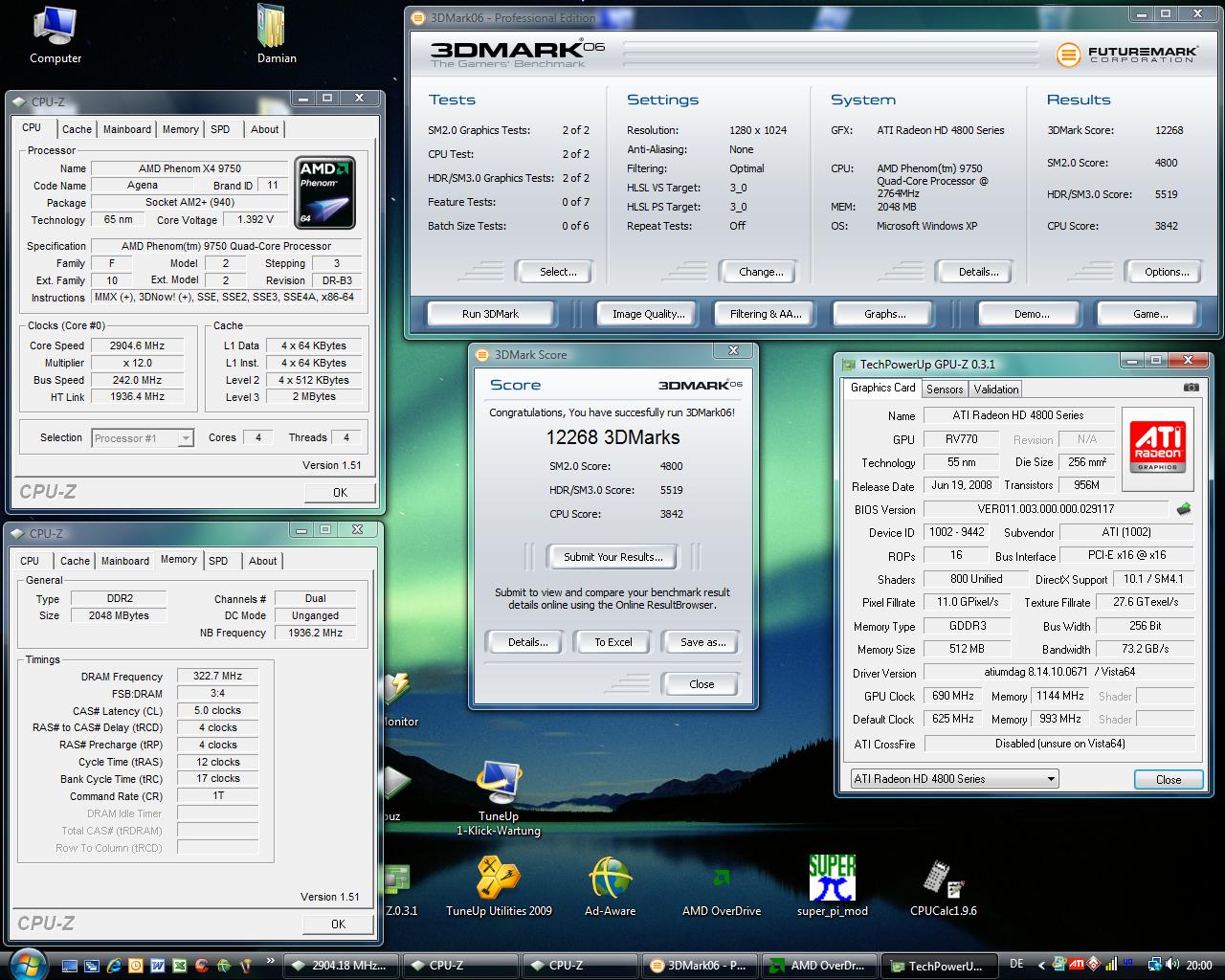Click Filtering & AA... button
The image size is (1225, 980).
point(766,313)
